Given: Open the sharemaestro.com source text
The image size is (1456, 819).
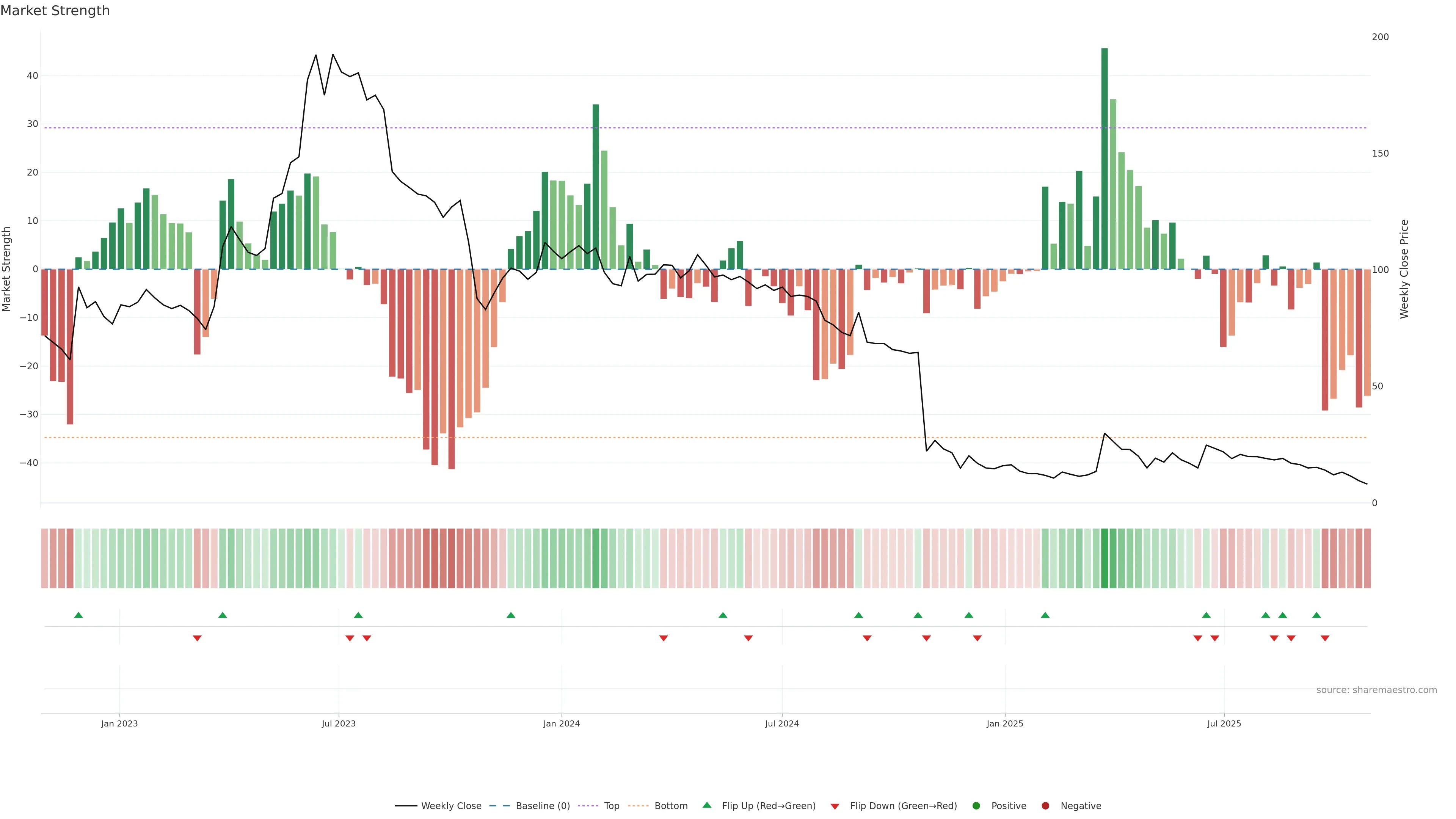Looking at the screenshot, I should (x=1376, y=690).
